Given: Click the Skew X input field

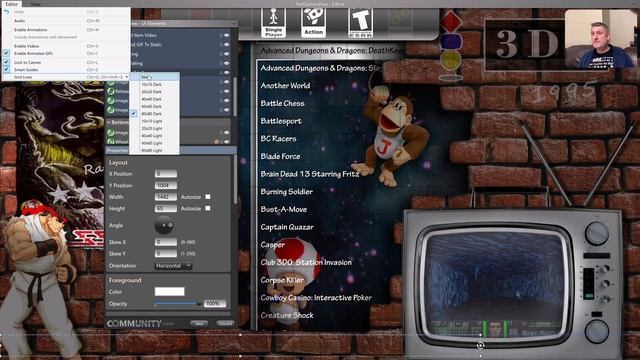Looking at the screenshot, I should click(x=166, y=242).
